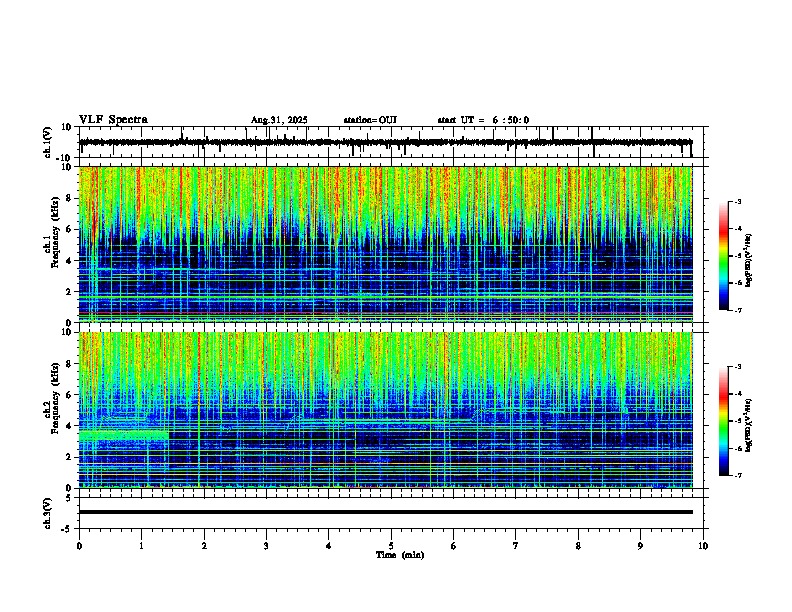Click time axis tick label "8"

pos(578,546)
